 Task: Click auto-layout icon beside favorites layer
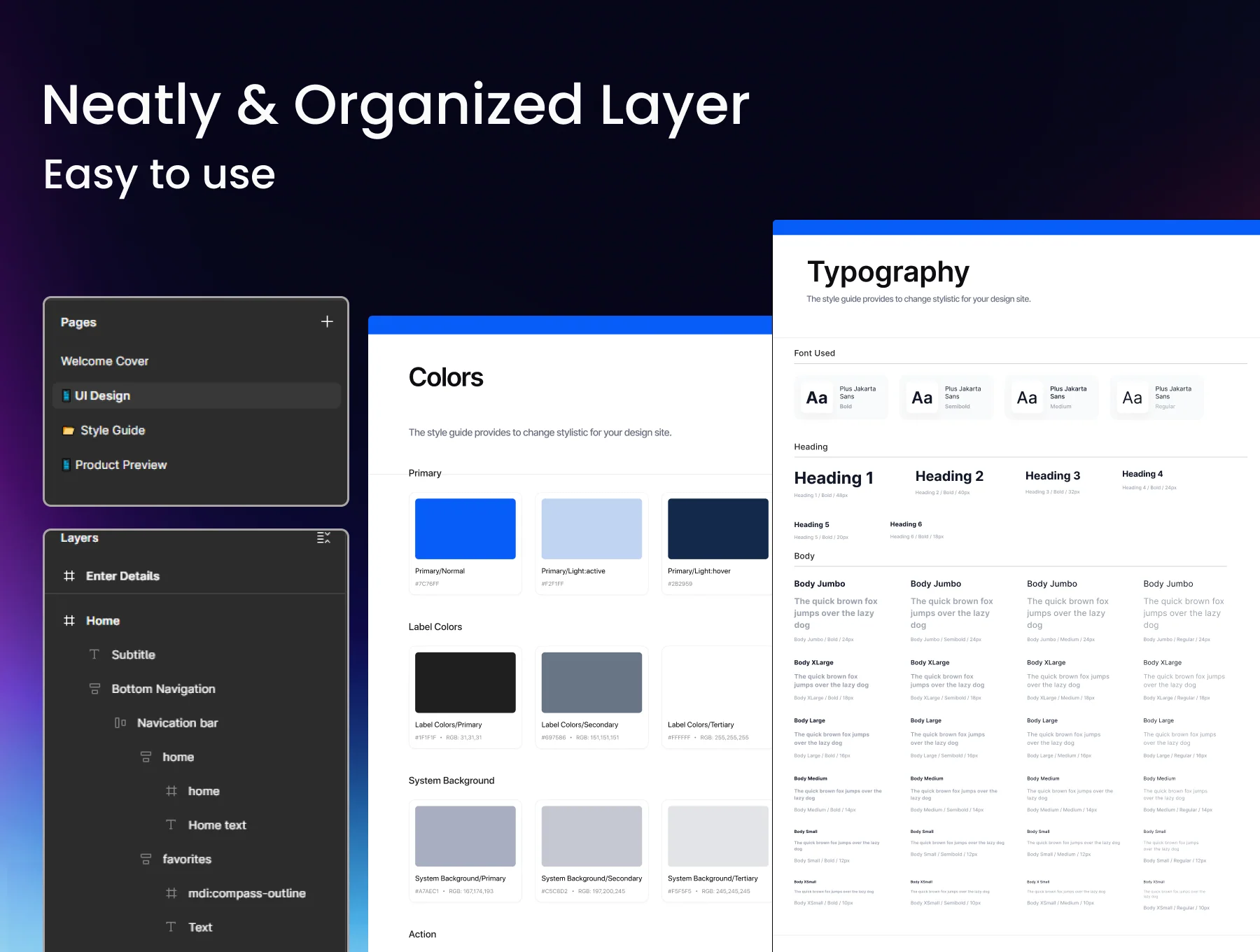pos(146,859)
